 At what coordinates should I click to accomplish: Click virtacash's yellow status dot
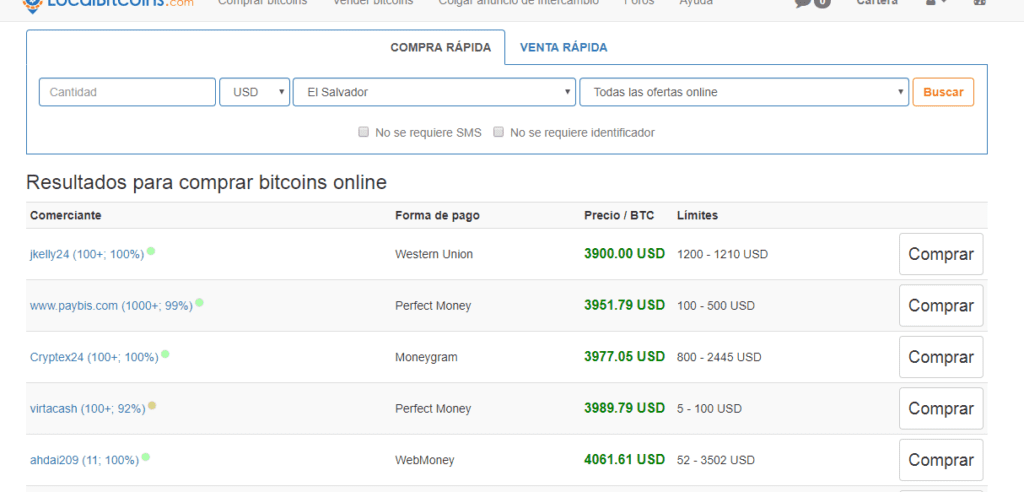[x=152, y=406]
